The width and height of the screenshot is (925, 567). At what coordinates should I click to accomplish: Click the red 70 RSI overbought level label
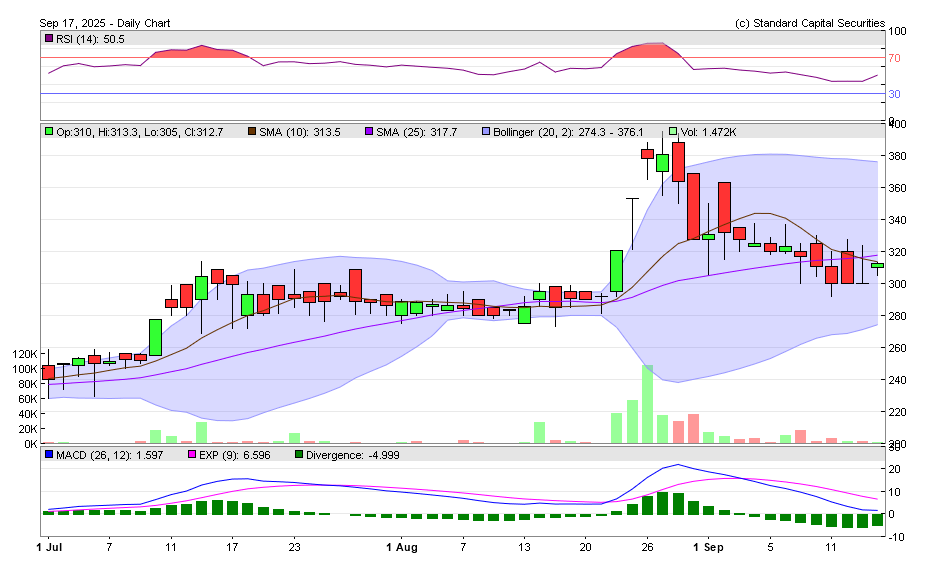click(x=894, y=58)
